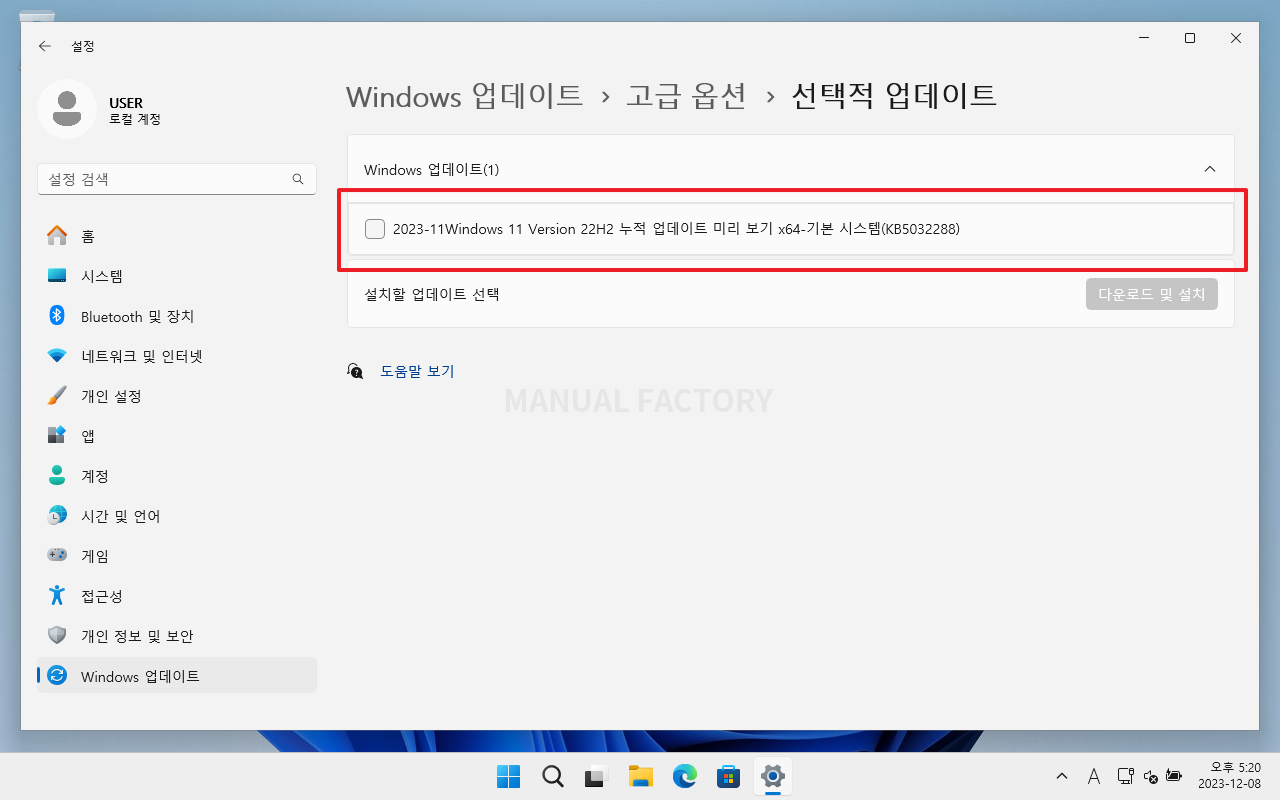Close the Settings window
1280x800 pixels.
tap(1236, 38)
